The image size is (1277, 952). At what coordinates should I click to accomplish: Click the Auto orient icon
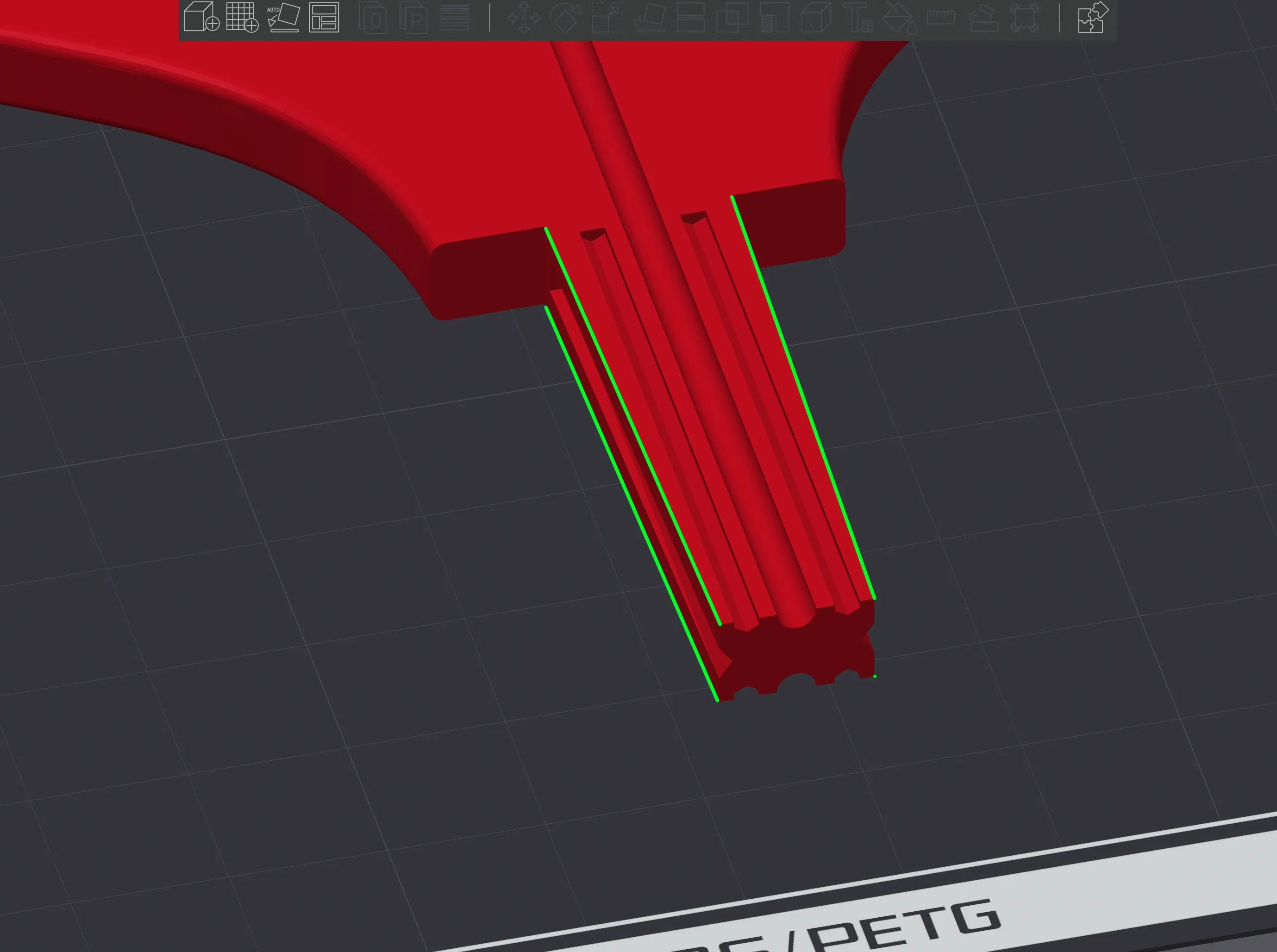click(283, 17)
